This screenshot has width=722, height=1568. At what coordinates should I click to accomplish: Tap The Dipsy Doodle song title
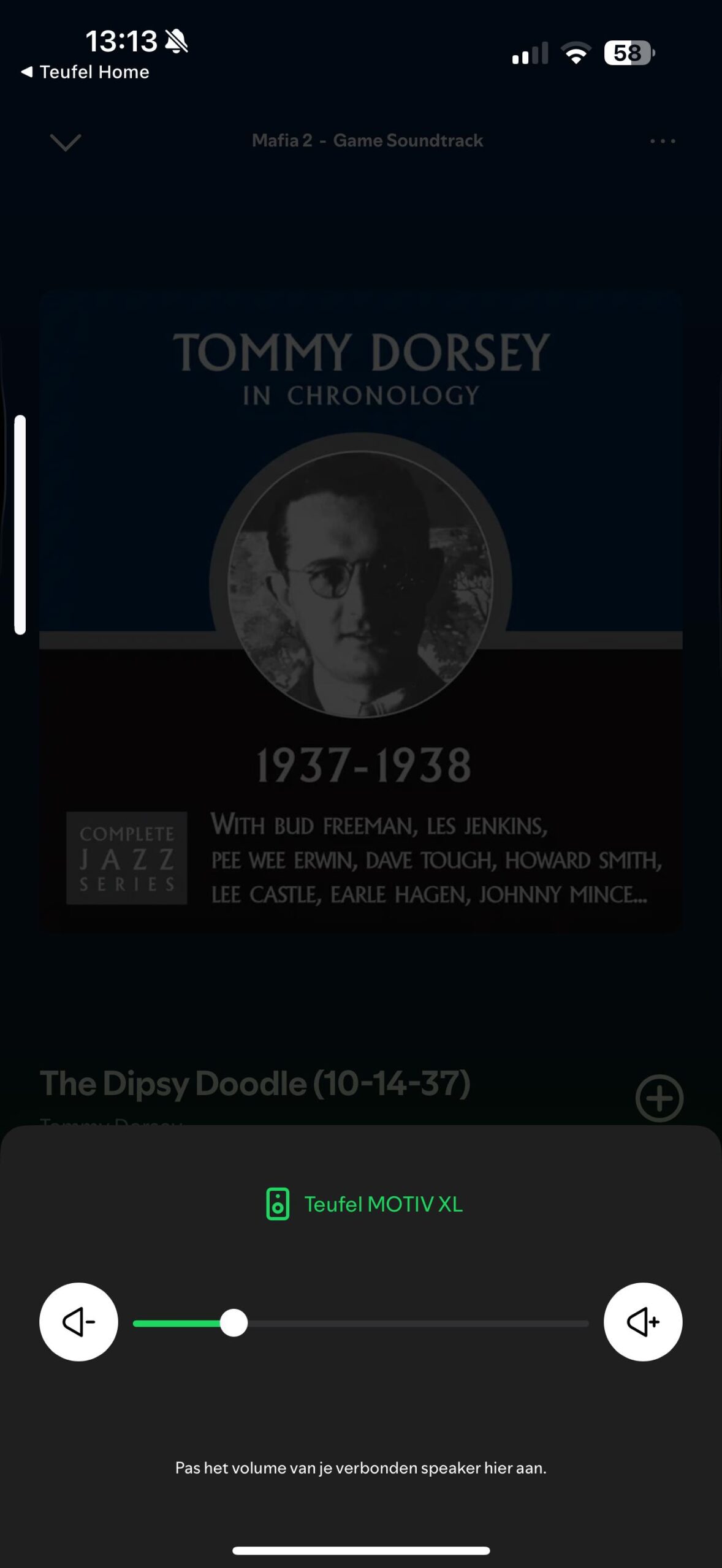click(x=255, y=1083)
